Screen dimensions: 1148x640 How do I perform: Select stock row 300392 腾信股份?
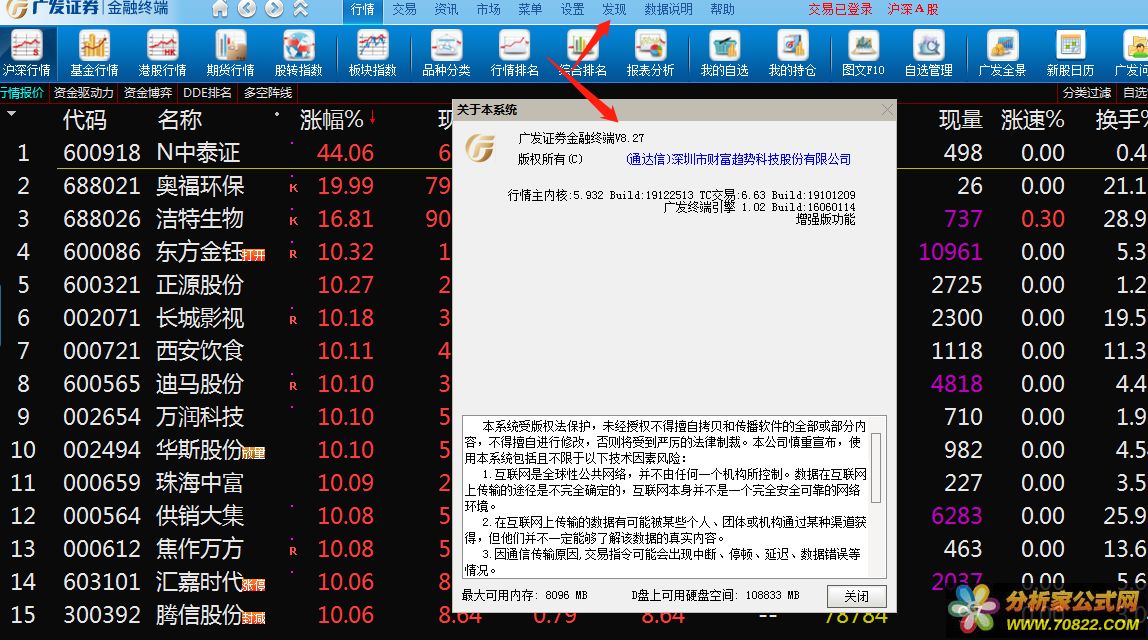point(226,614)
